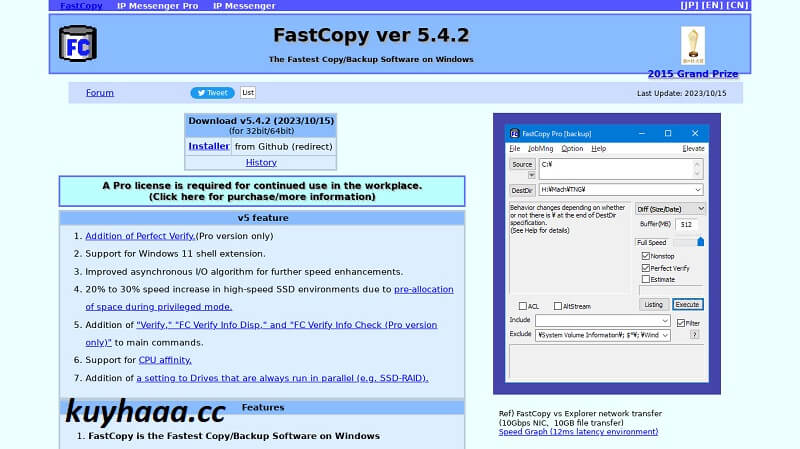Uncheck the Perfect Verify checkbox
This screenshot has width=800, height=449.
click(x=645, y=268)
